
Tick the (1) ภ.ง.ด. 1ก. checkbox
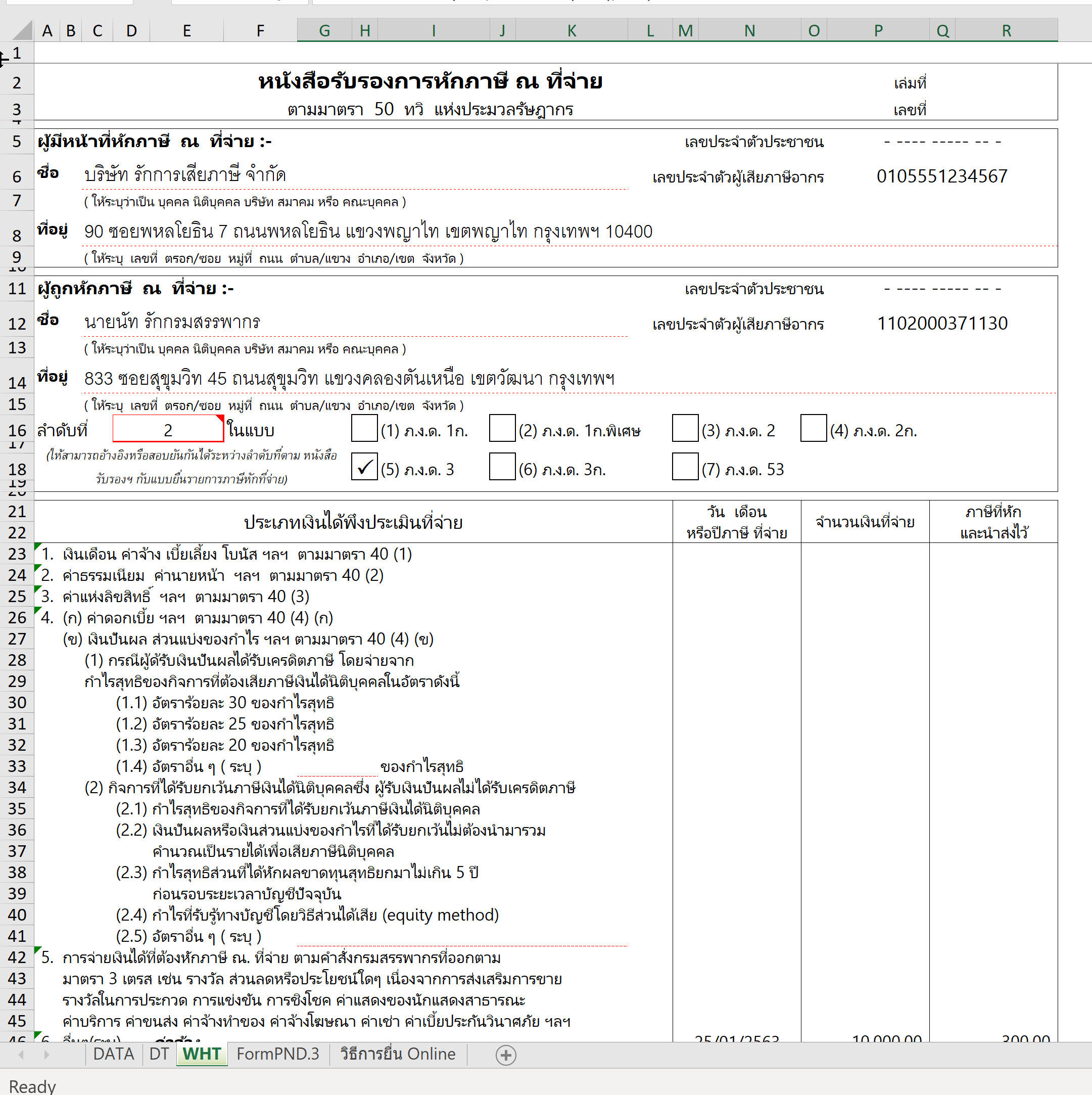(x=364, y=428)
